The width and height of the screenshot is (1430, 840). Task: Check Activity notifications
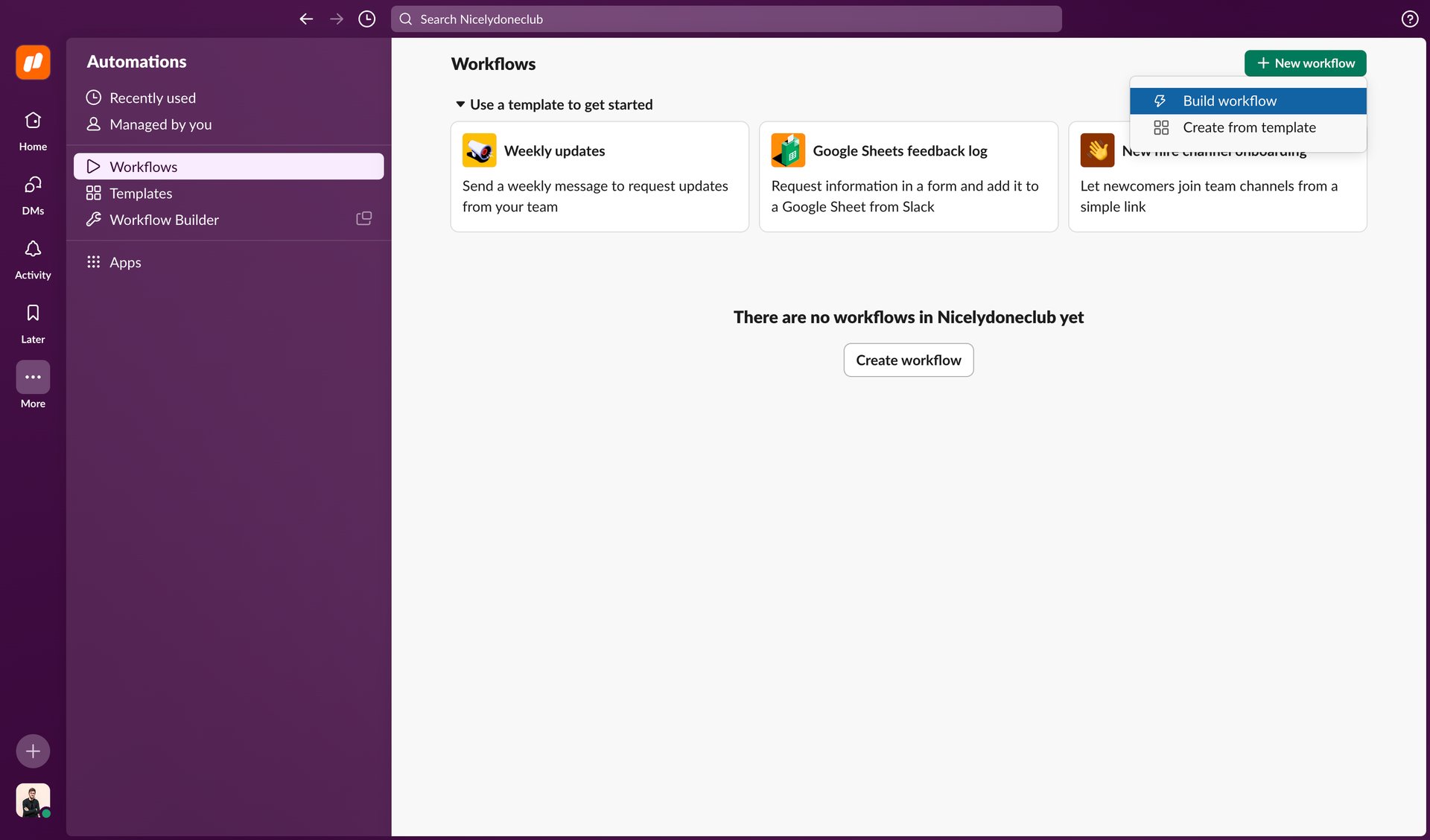click(x=32, y=258)
